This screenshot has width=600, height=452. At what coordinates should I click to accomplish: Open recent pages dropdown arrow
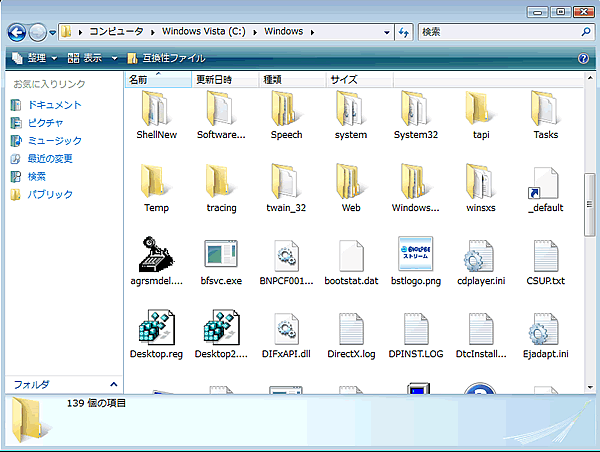(52, 33)
